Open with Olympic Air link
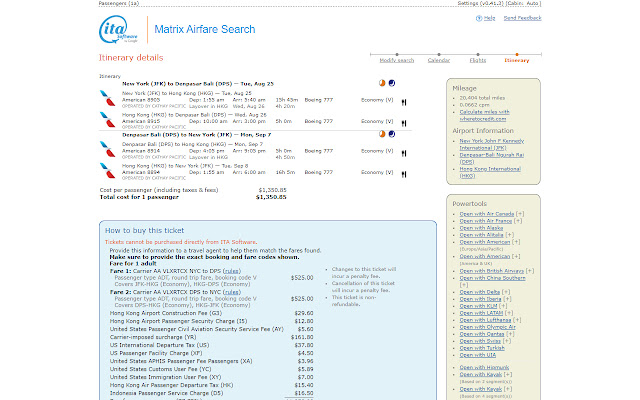 tap(488, 327)
